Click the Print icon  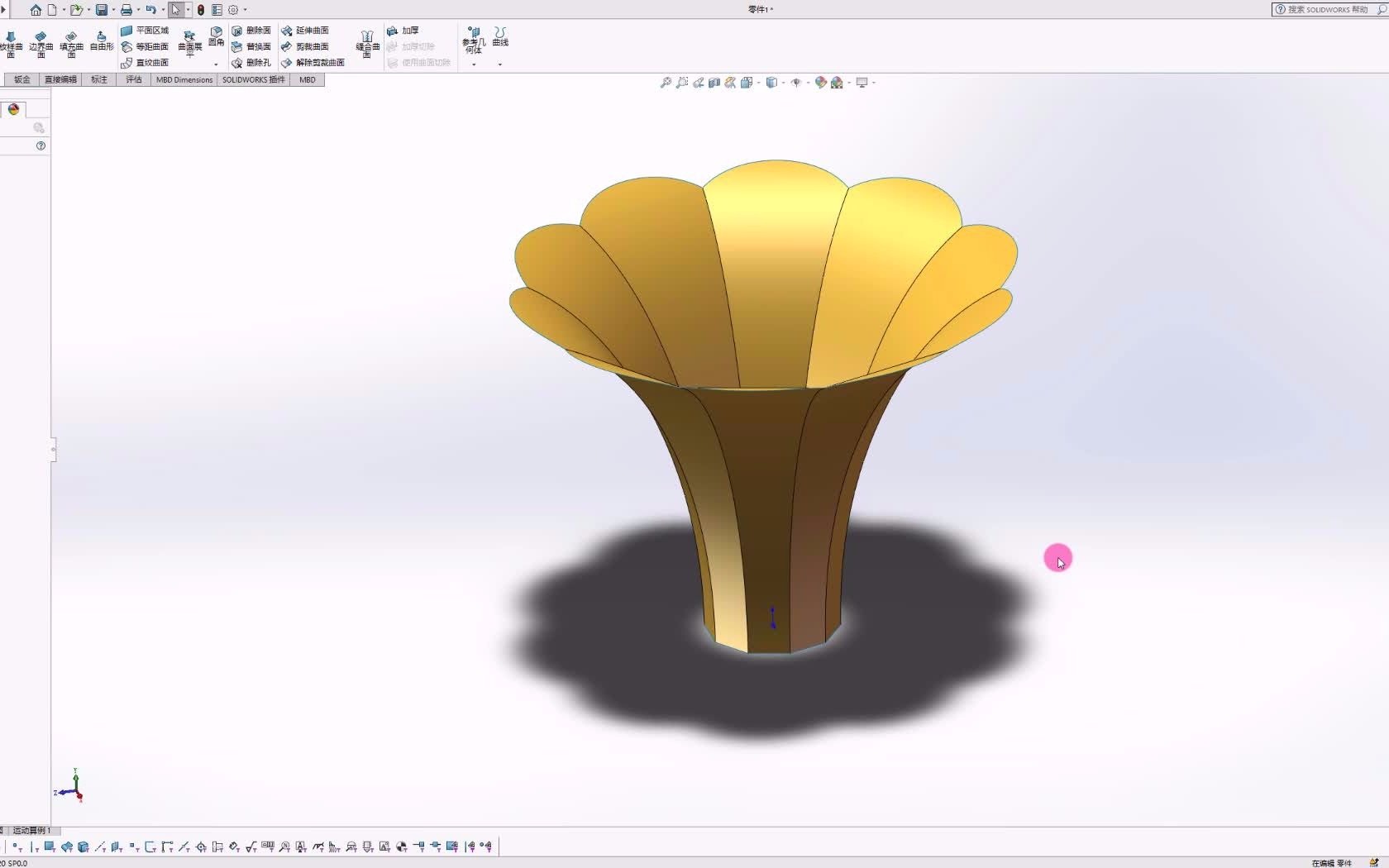coord(126,10)
